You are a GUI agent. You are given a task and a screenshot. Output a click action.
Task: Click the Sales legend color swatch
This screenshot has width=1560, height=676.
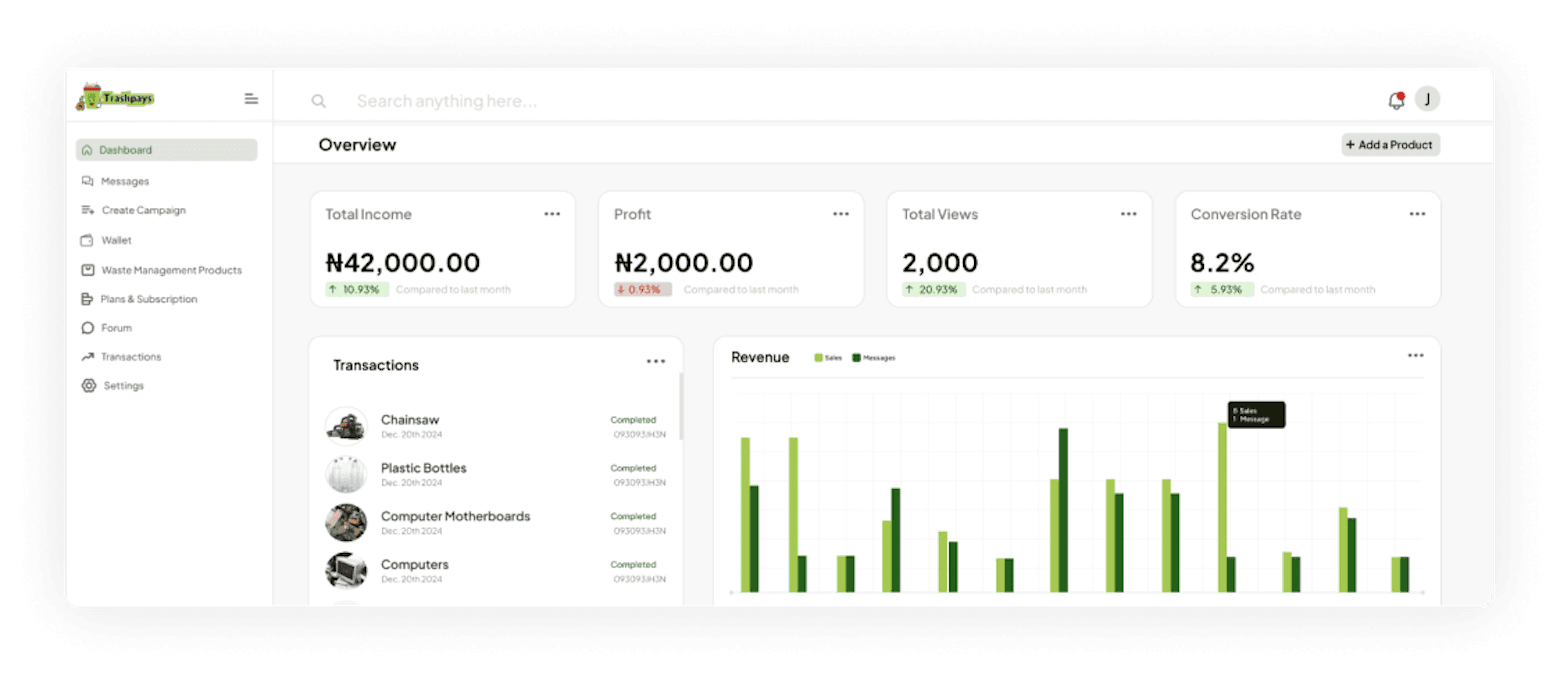coord(818,358)
